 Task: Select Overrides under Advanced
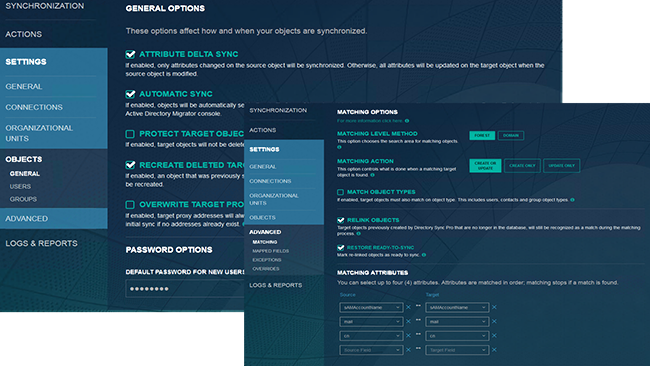point(266,269)
